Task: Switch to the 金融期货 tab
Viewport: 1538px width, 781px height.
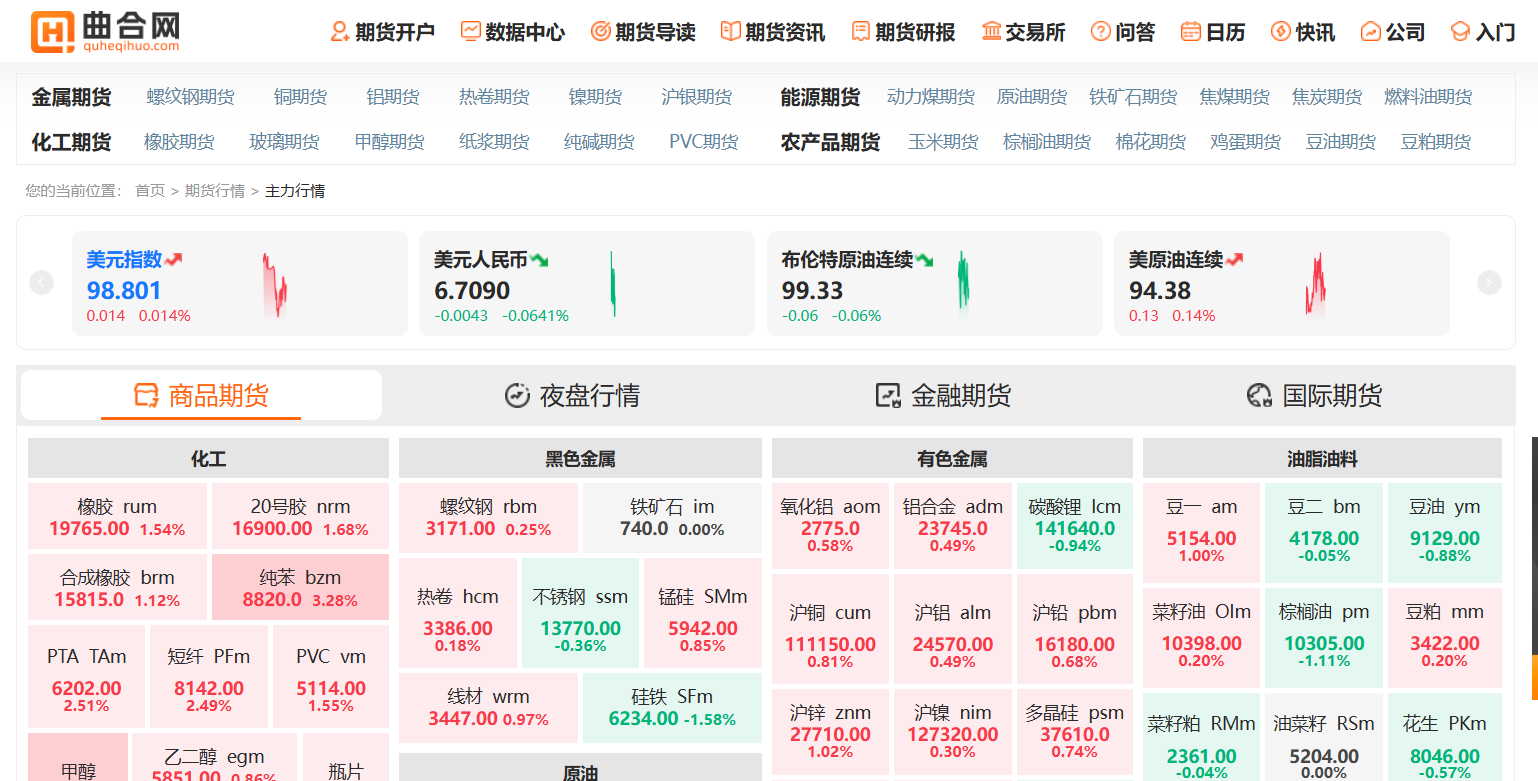Action: click(x=943, y=395)
